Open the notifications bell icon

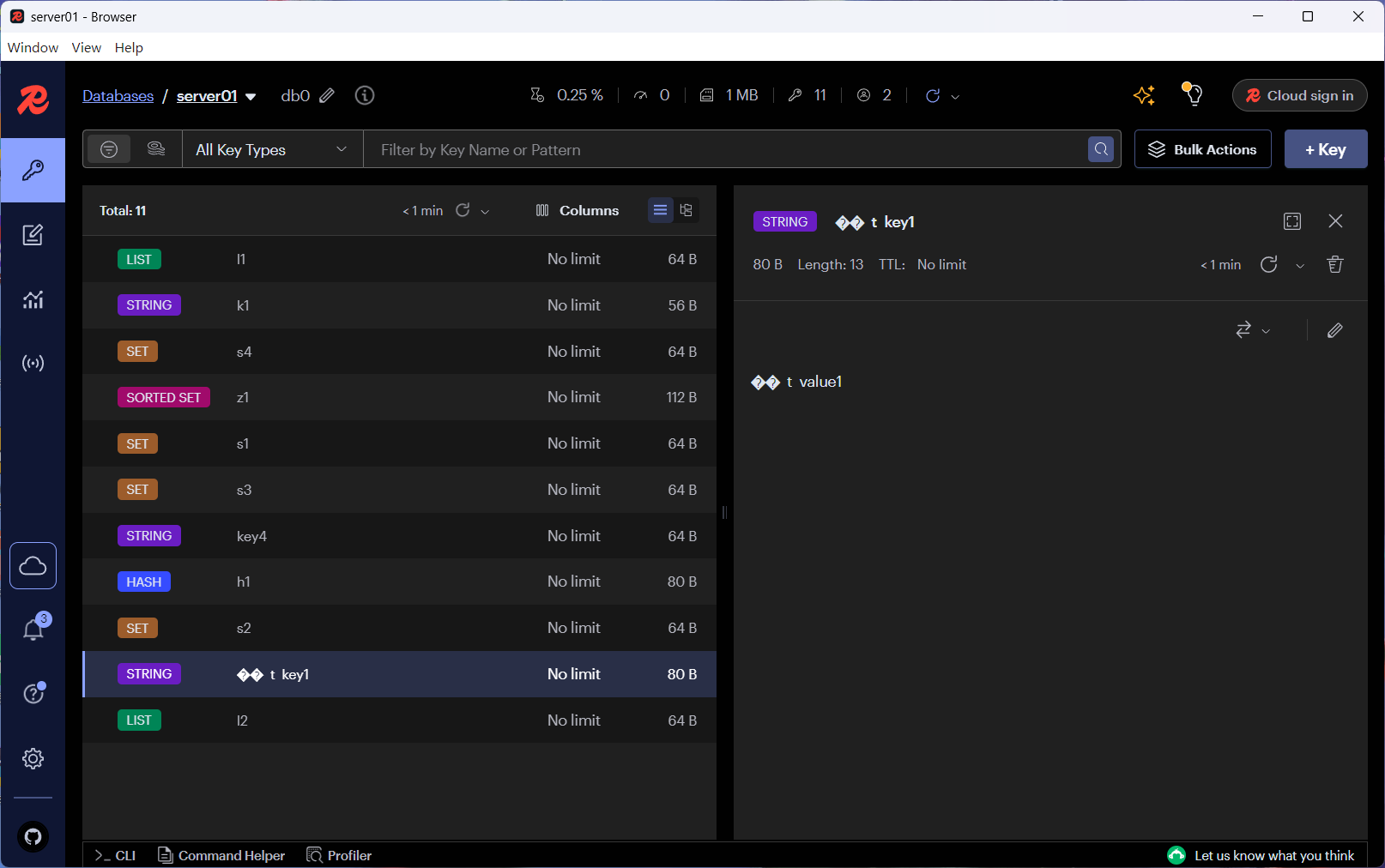pos(33,630)
